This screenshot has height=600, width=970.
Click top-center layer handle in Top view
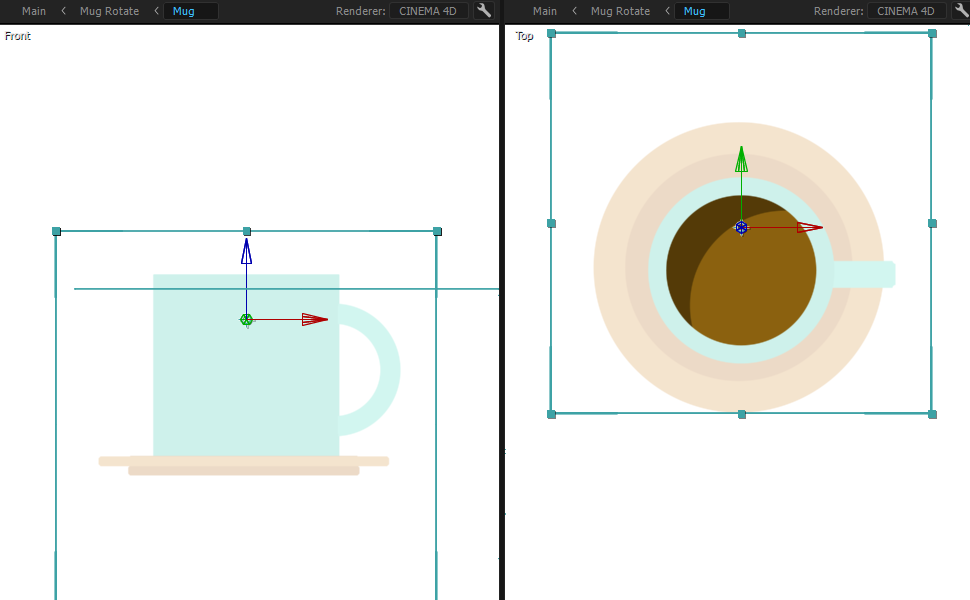point(742,33)
